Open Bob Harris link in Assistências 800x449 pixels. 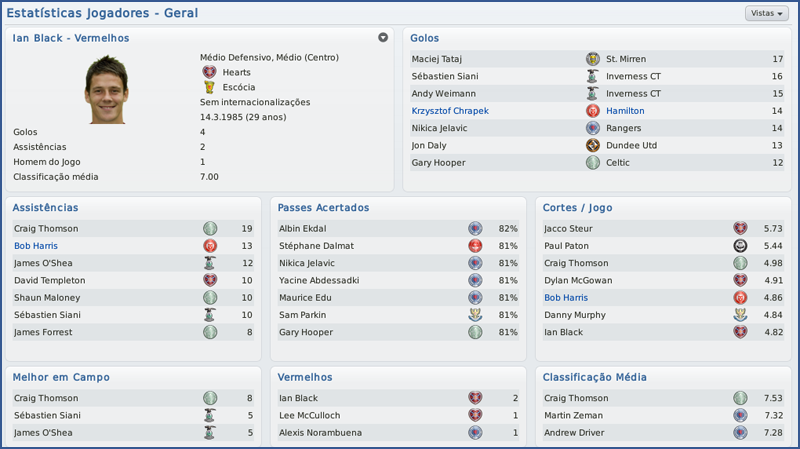[x=36, y=246]
